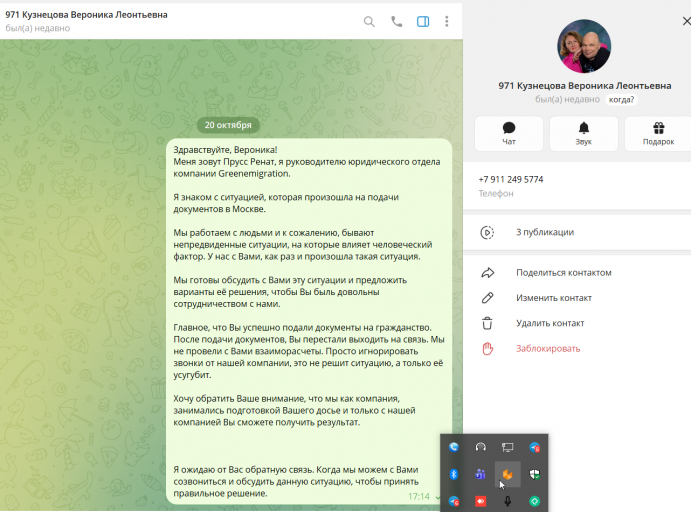Open the Bluetooth tray icon

453,474
